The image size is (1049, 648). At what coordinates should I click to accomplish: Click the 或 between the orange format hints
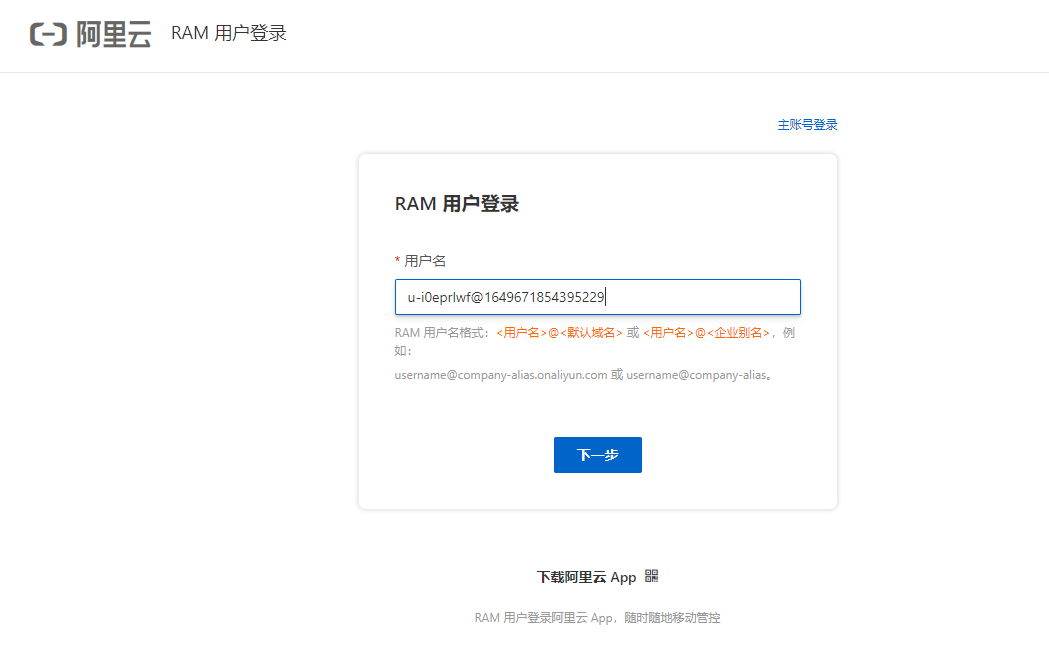click(x=633, y=333)
